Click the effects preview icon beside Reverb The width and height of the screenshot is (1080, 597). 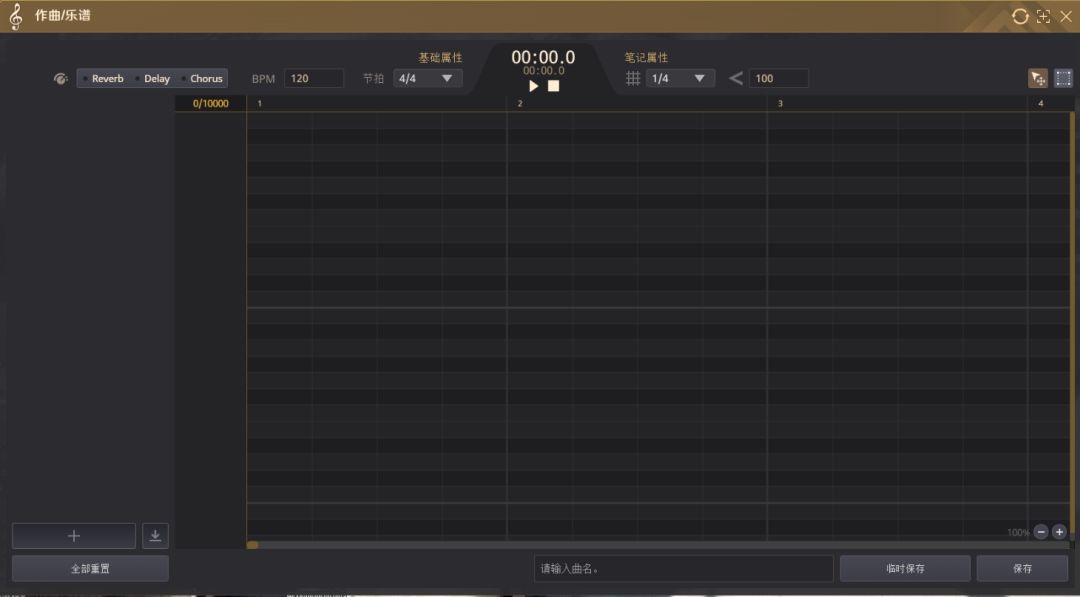(x=61, y=78)
